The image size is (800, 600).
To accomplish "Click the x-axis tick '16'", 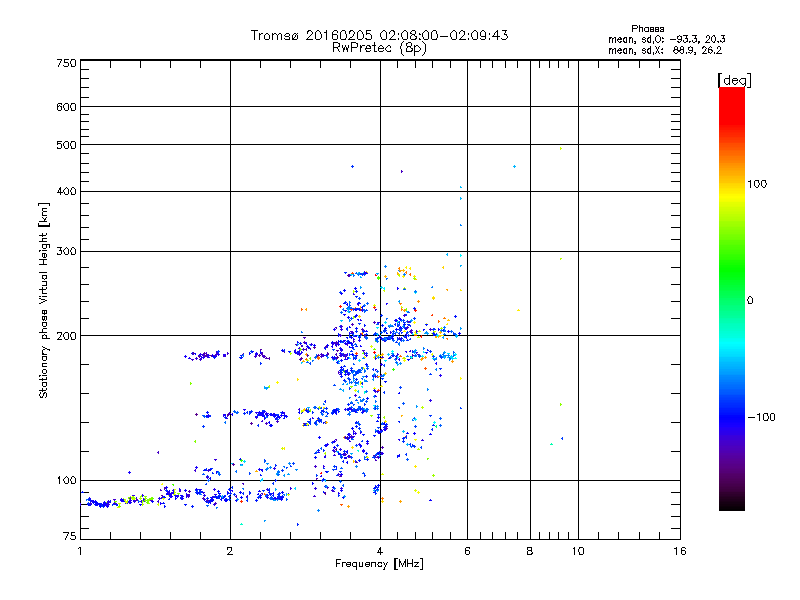I will point(680,551).
